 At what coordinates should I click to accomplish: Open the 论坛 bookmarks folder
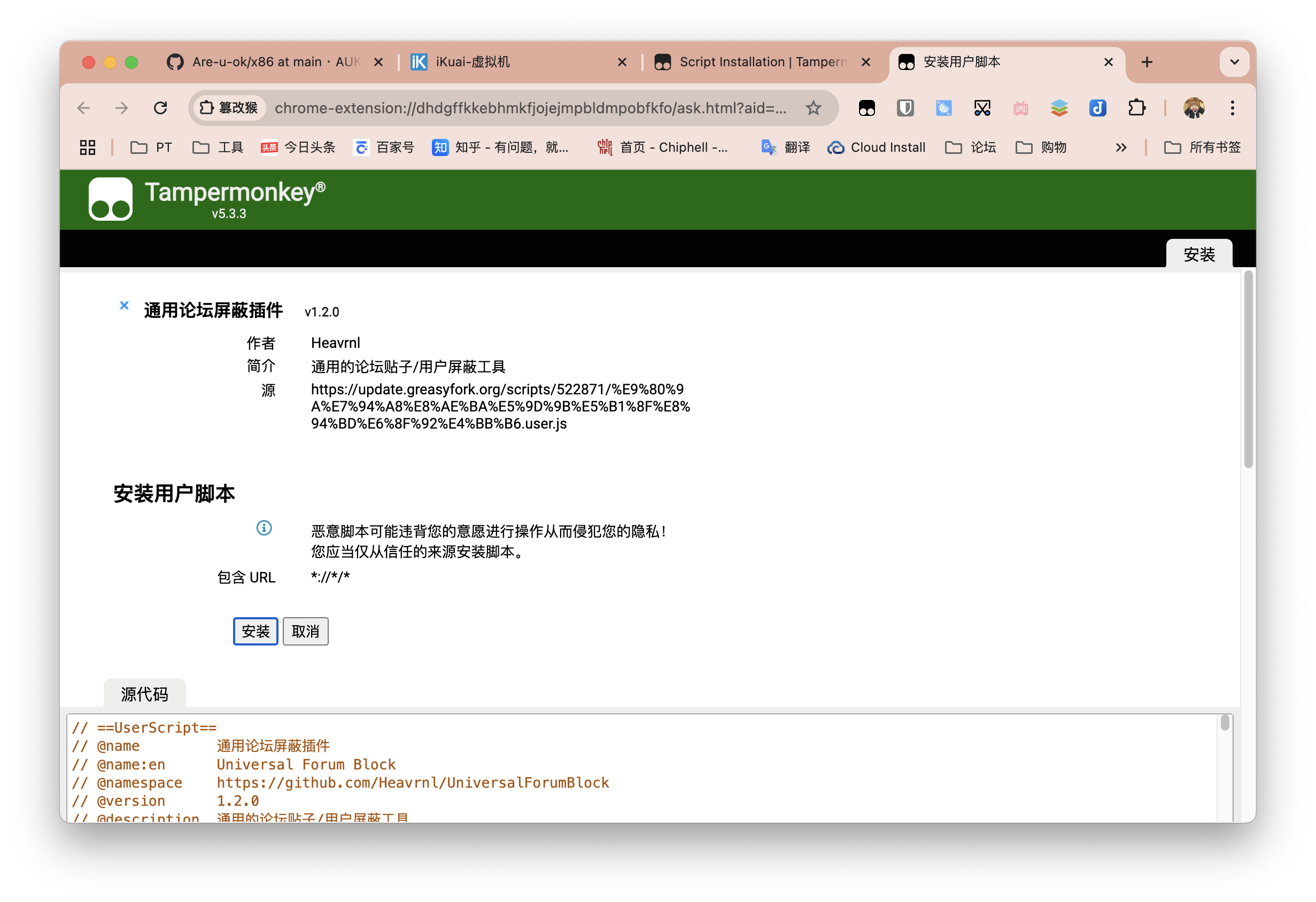pos(971,147)
